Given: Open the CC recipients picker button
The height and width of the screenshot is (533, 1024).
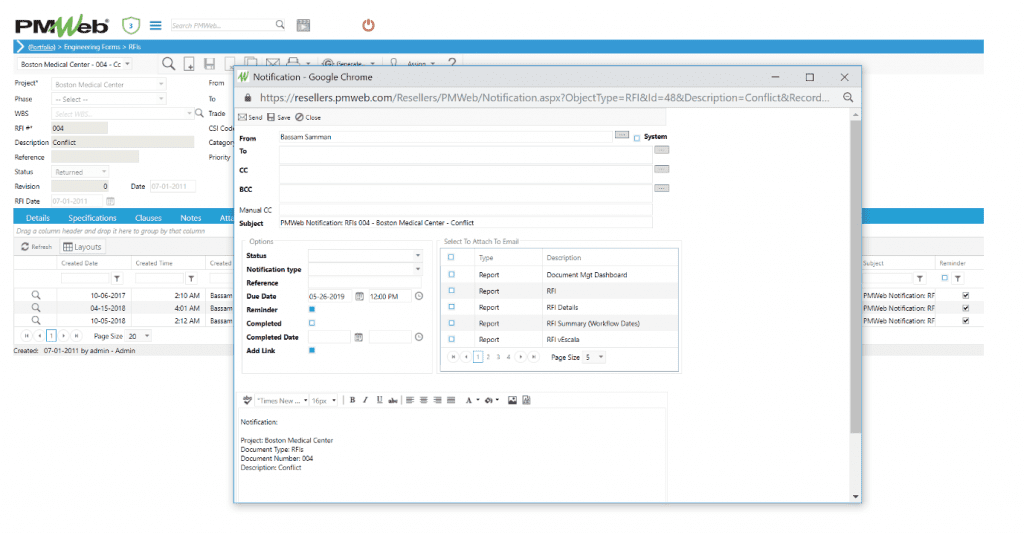Looking at the screenshot, I should pos(662,169).
